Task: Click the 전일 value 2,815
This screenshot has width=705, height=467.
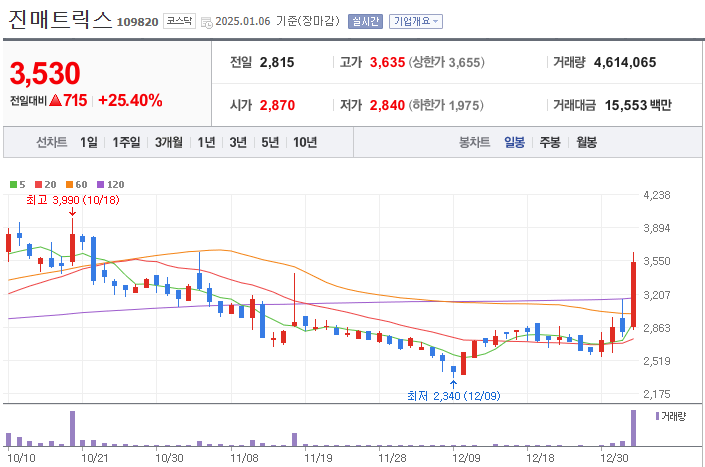Action: point(277,62)
